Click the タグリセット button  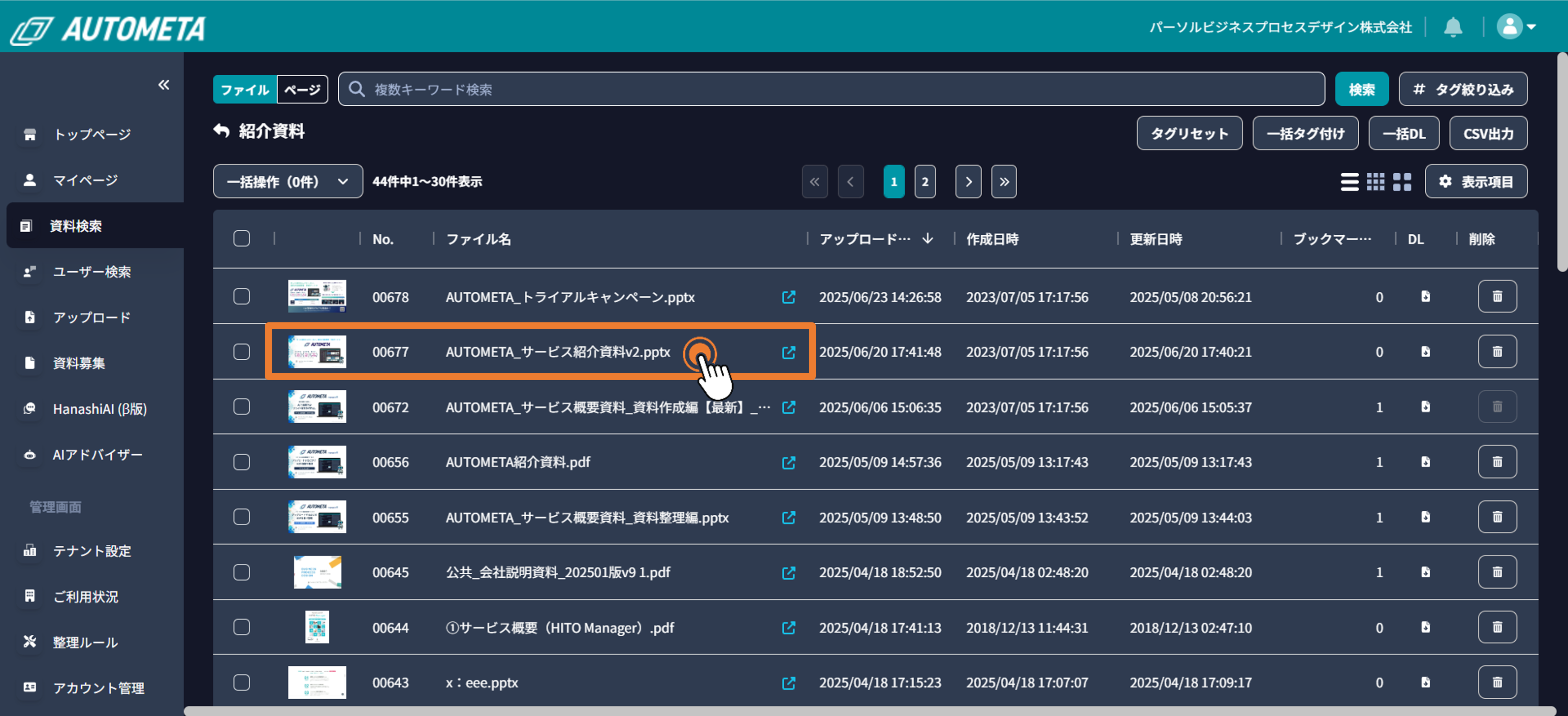pos(1189,133)
